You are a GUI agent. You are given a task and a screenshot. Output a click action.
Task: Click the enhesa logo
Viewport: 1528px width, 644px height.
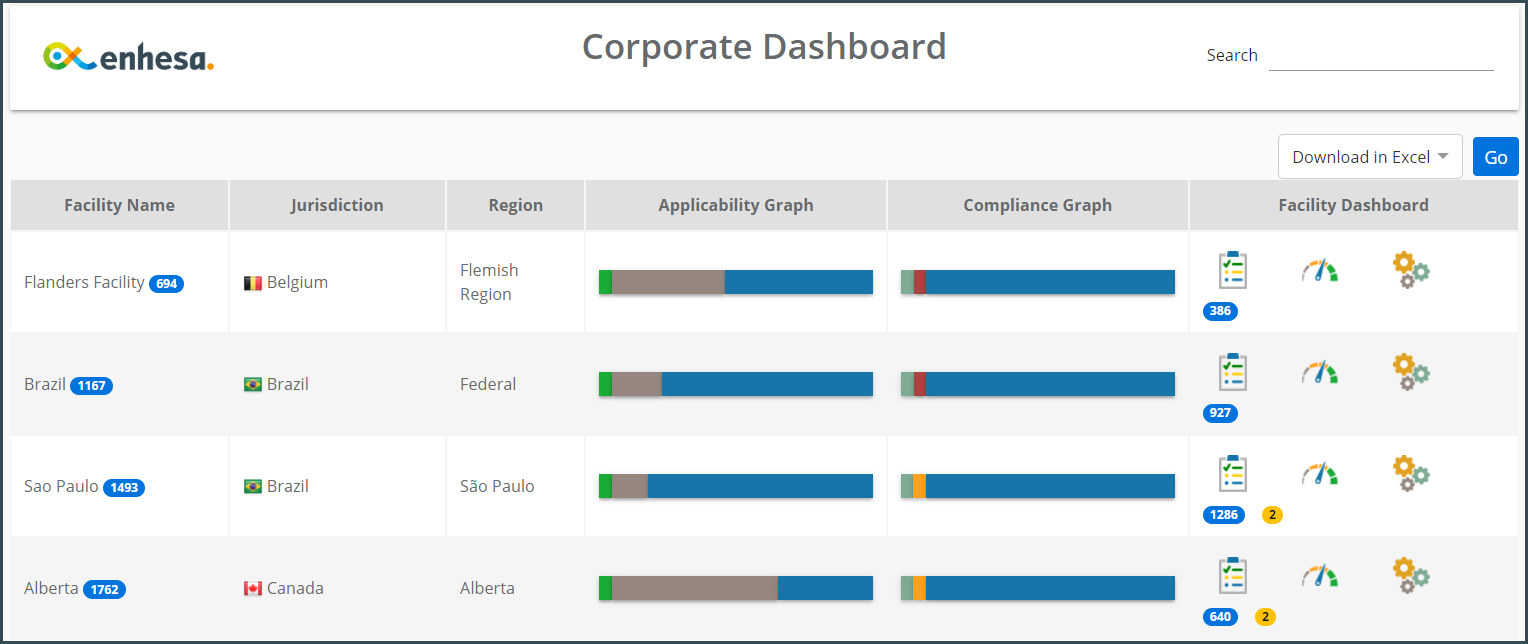[x=129, y=58]
